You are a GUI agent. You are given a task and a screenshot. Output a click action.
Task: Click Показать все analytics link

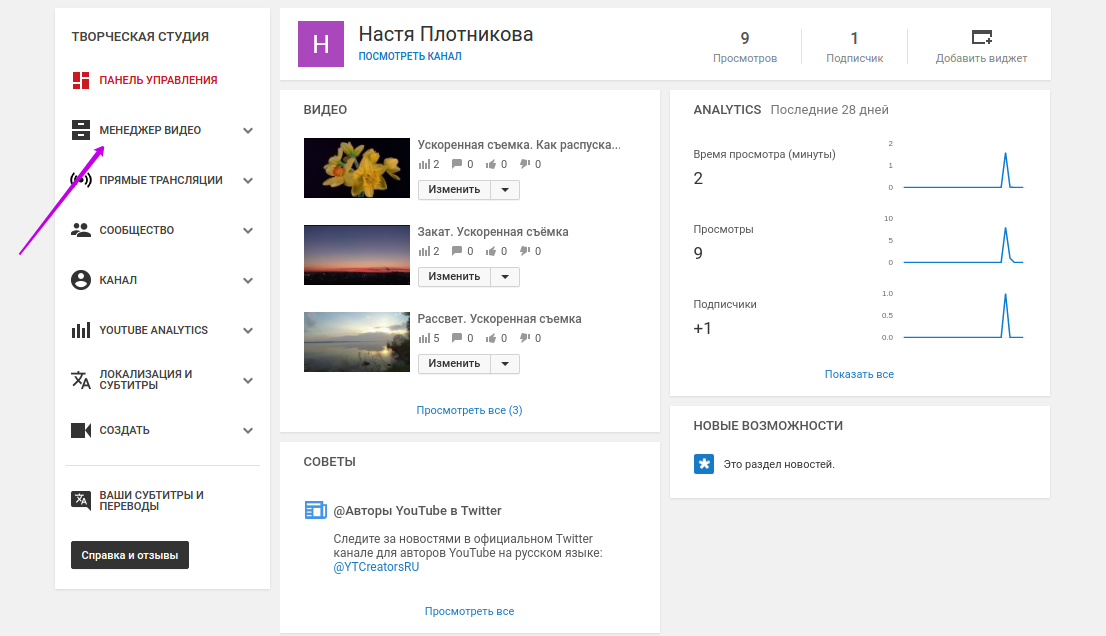859,374
